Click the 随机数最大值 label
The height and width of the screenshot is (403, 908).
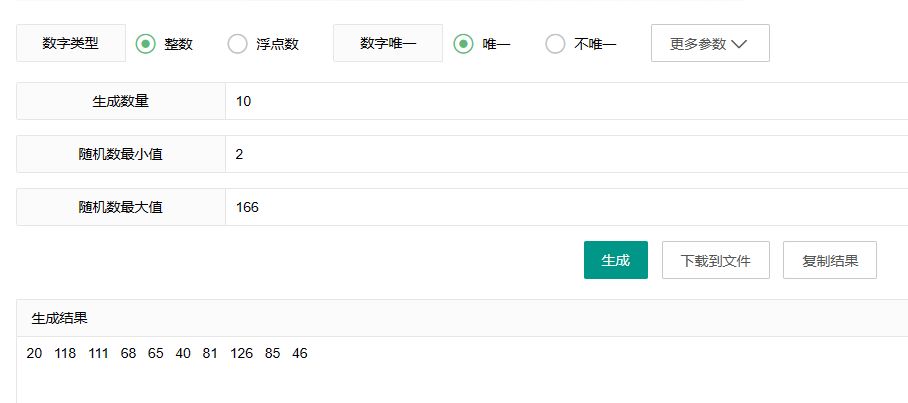tap(121, 207)
